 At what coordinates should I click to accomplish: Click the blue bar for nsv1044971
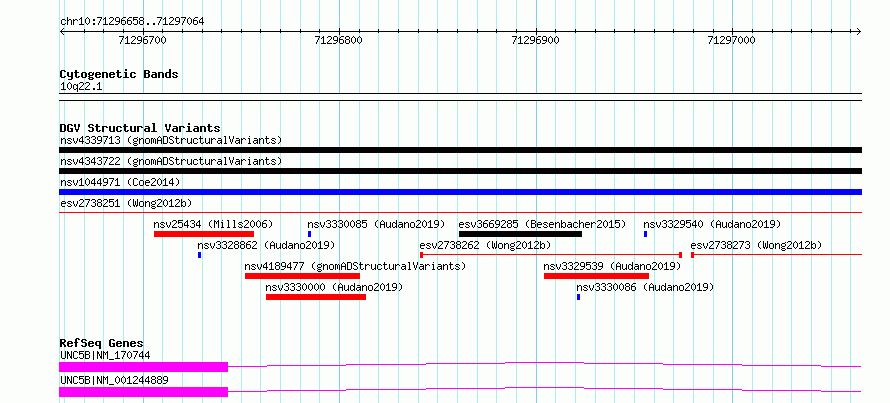(460, 192)
